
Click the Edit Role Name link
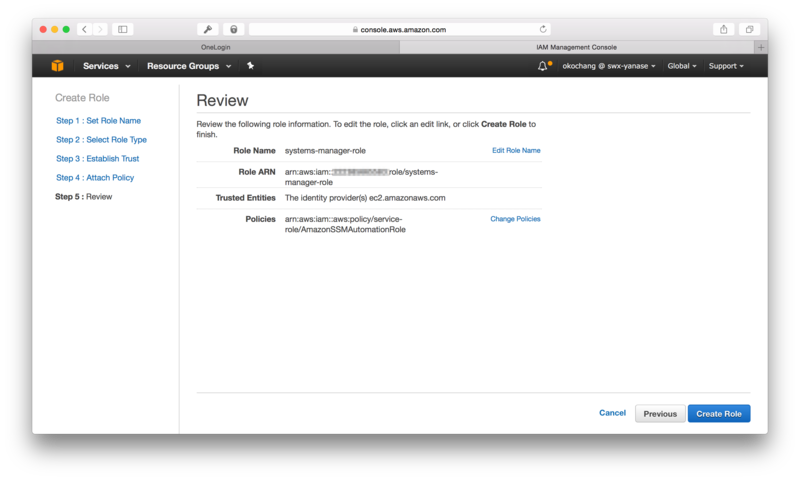click(x=516, y=150)
